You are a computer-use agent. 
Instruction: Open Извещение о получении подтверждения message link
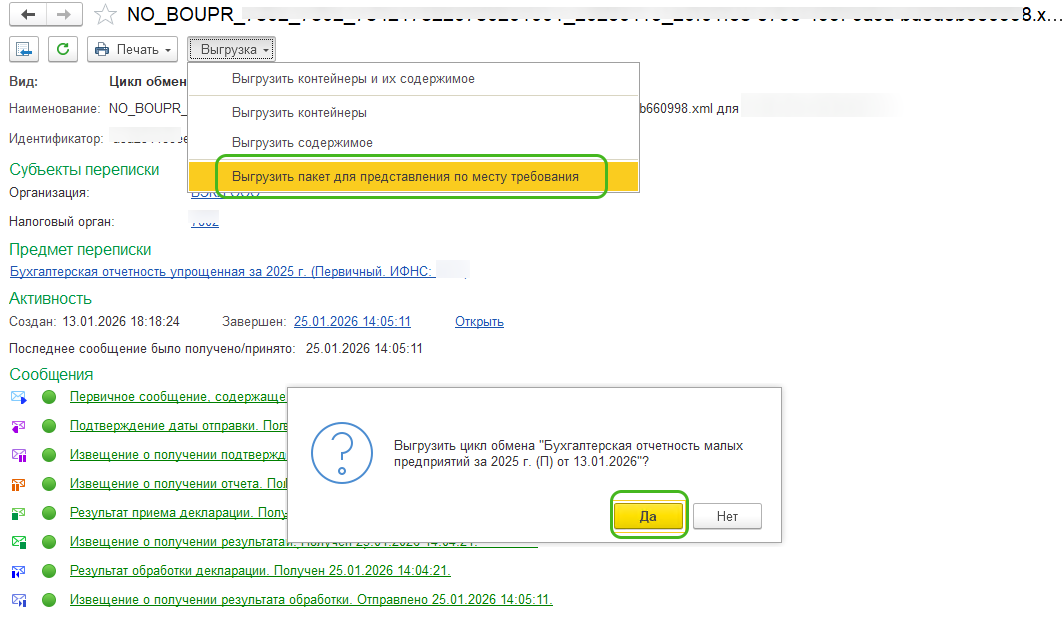point(178,455)
